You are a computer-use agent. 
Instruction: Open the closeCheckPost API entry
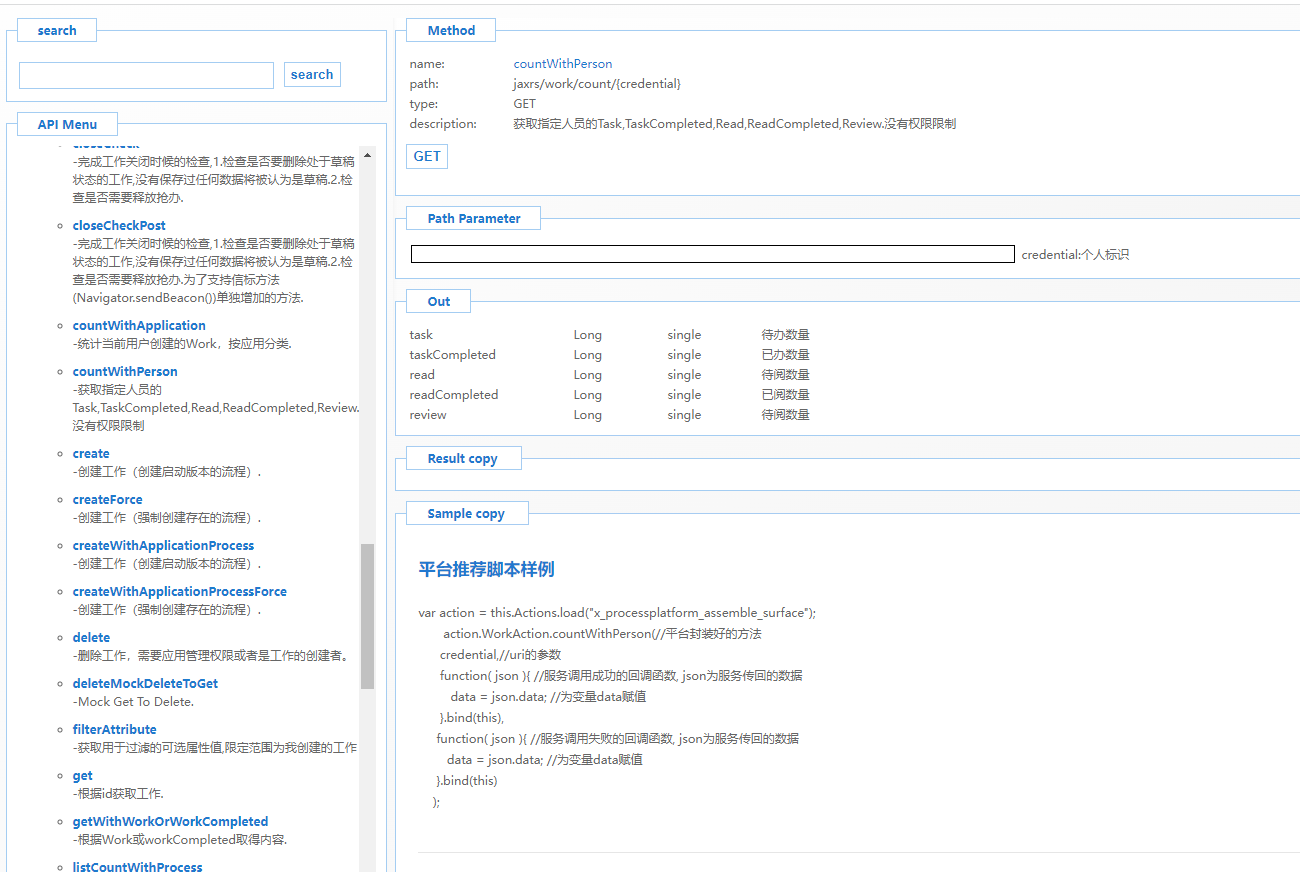(x=119, y=225)
